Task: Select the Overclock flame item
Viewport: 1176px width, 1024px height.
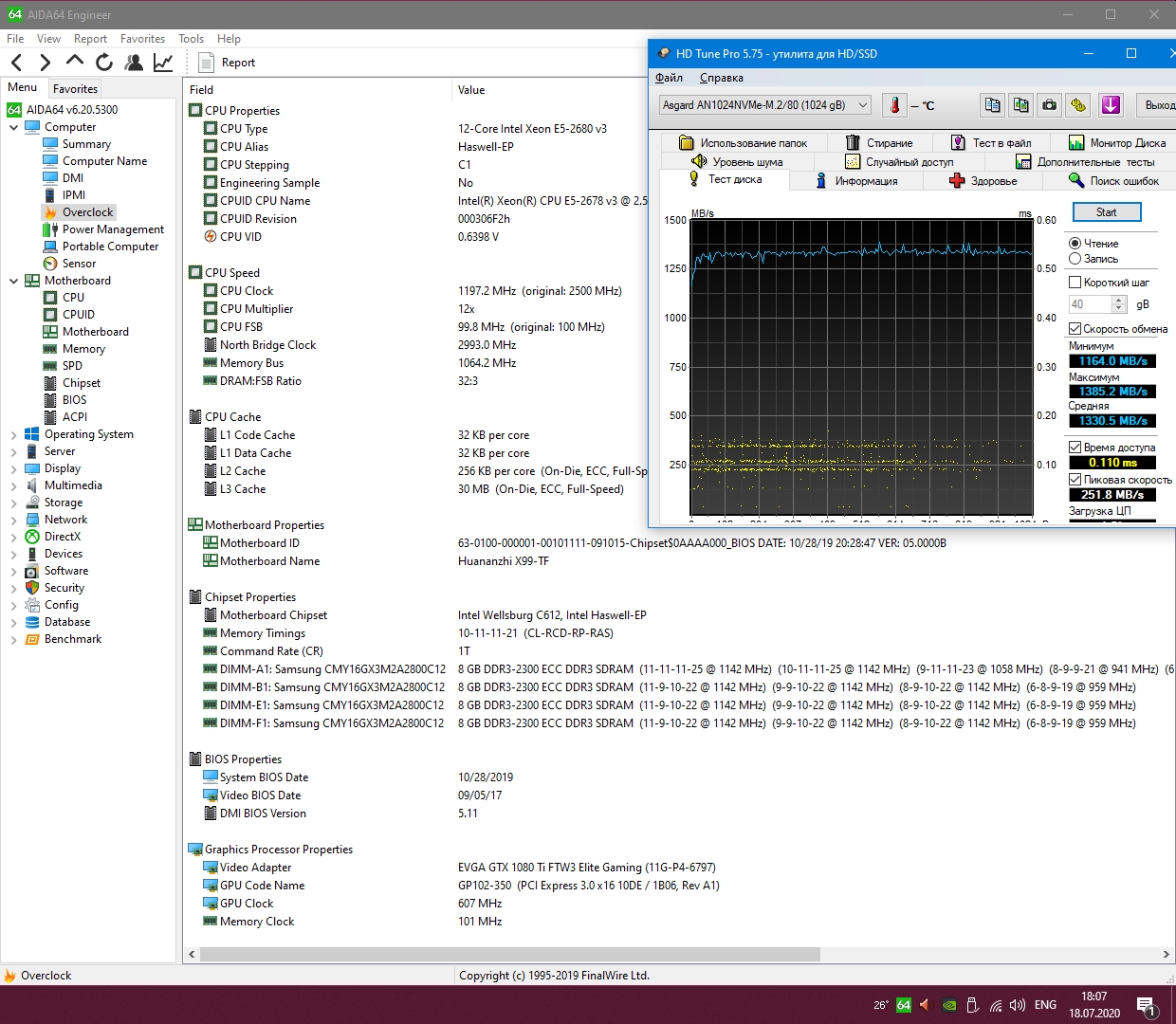Action: click(x=87, y=212)
